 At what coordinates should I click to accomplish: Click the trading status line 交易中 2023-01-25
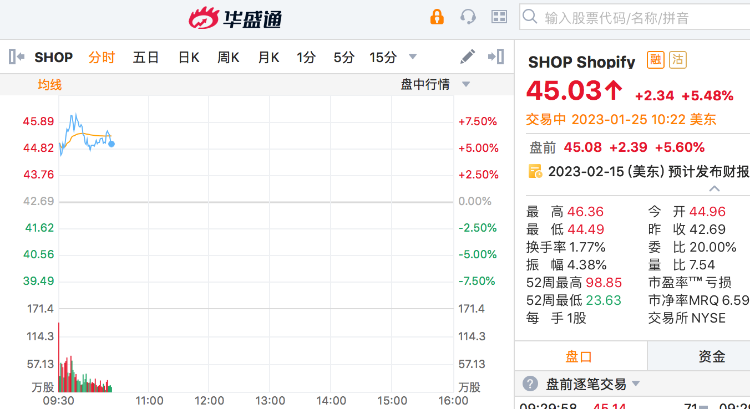point(621,119)
